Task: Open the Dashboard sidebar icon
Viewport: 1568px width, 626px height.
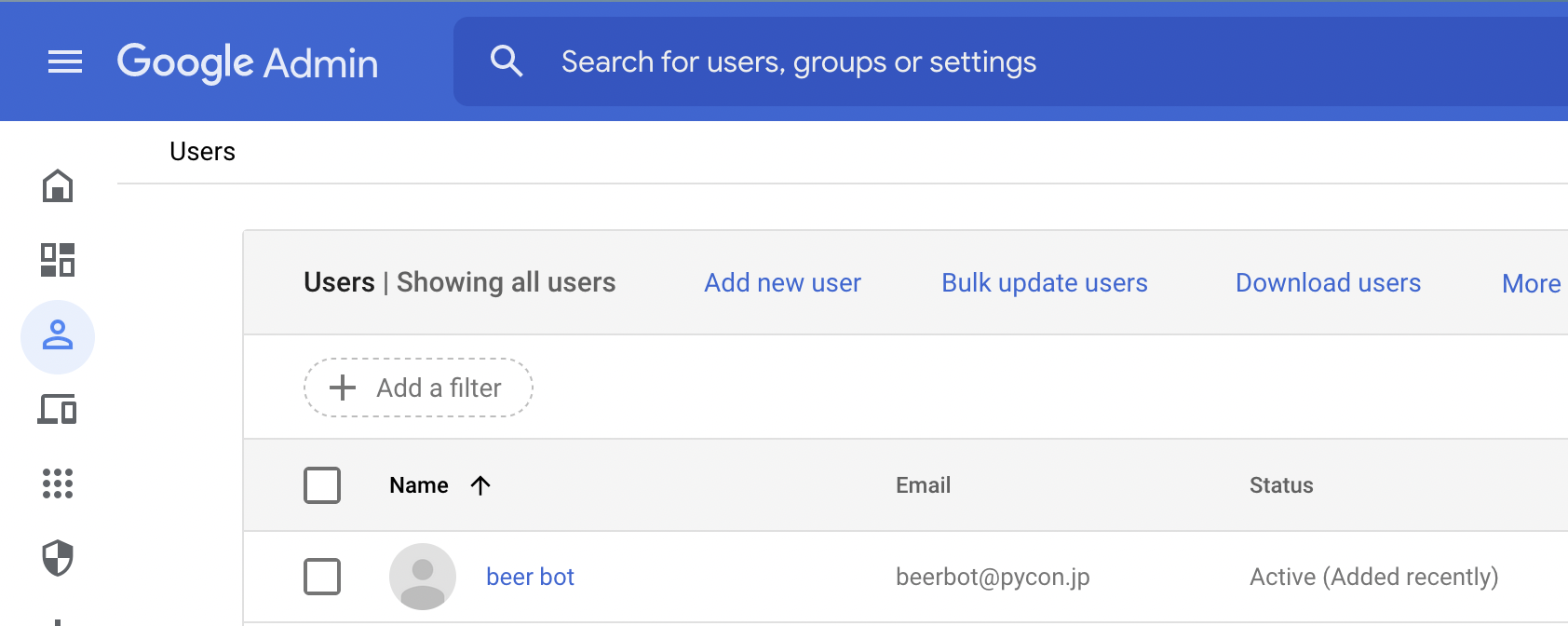Action: (x=58, y=260)
